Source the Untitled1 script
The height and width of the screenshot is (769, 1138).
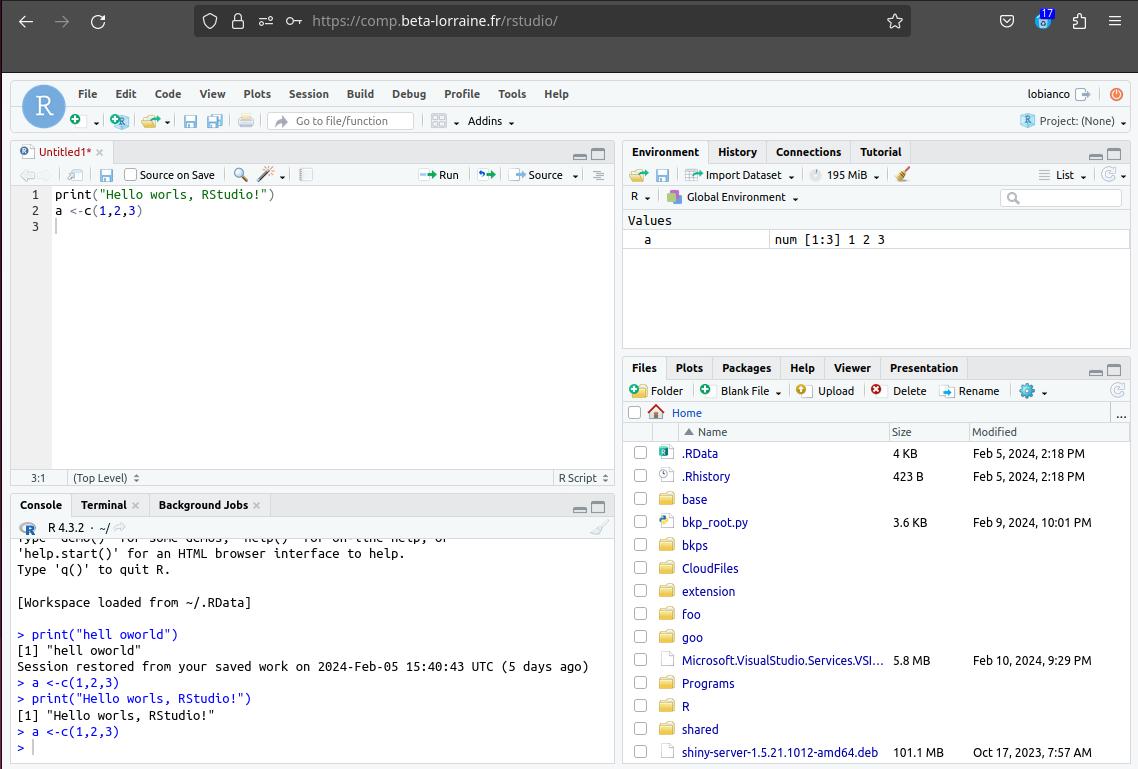point(541,174)
